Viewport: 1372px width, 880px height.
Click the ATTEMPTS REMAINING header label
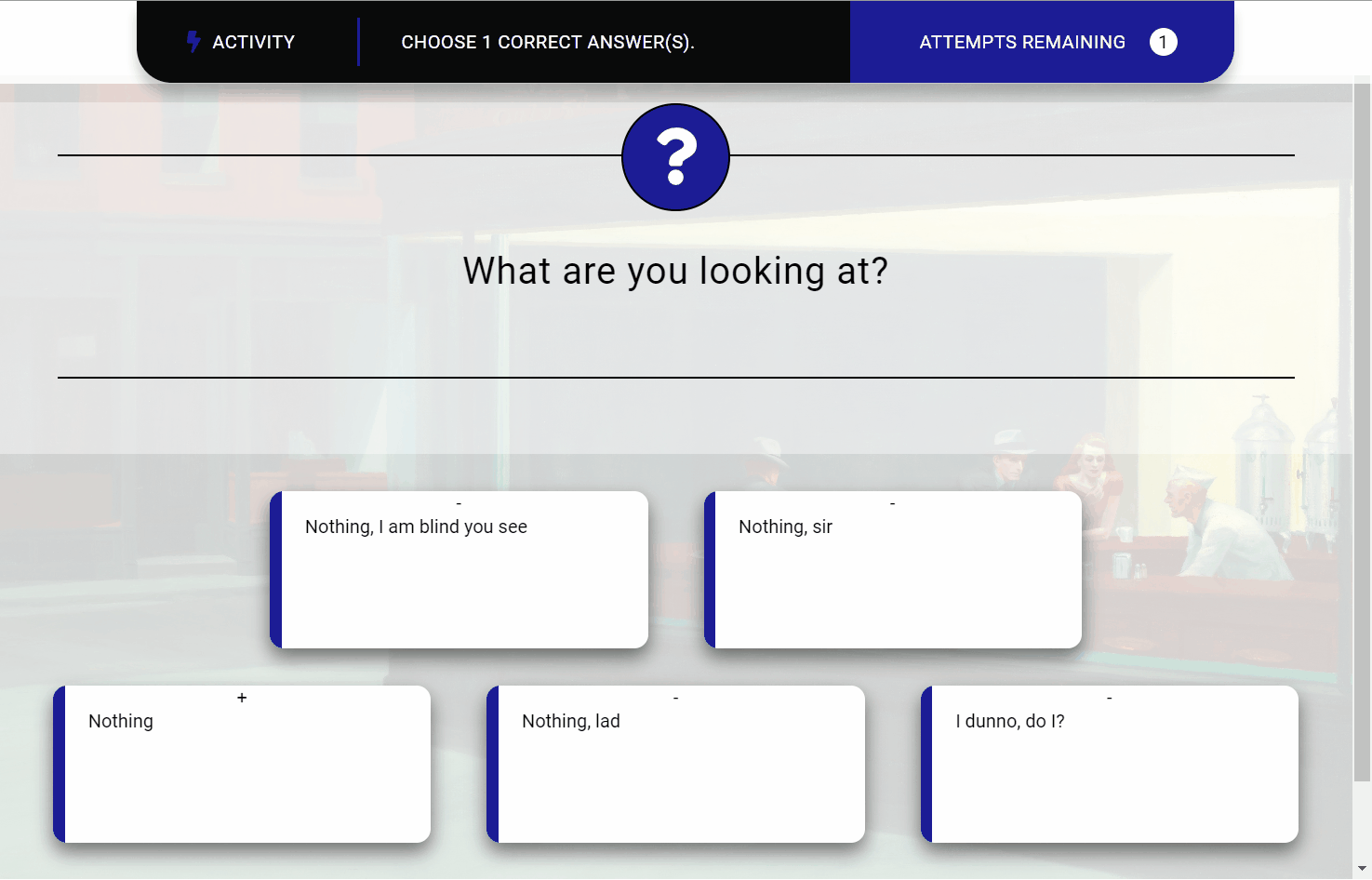[1021, 42]
